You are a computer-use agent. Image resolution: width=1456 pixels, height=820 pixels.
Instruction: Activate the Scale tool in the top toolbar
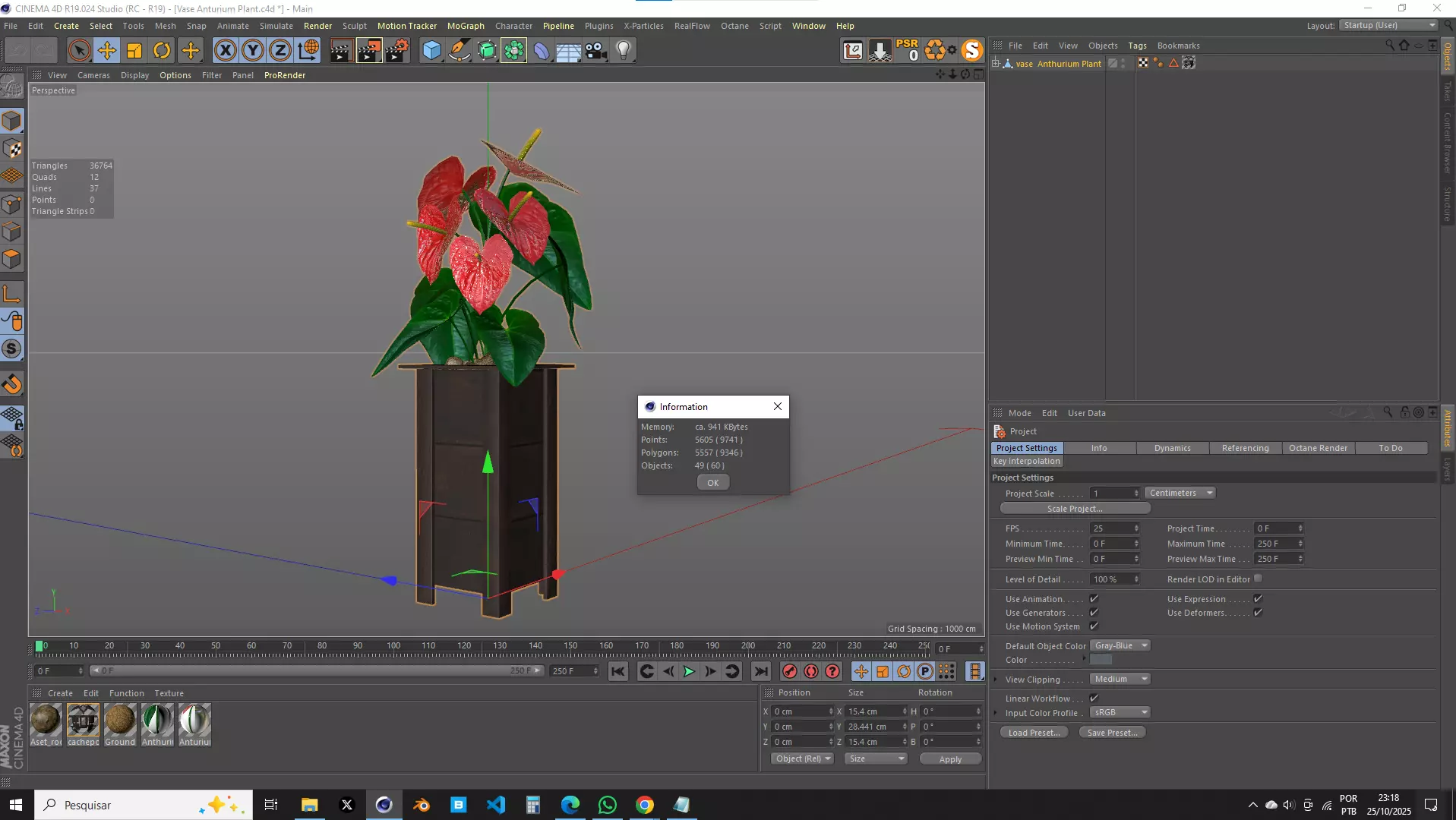[x=134, y=51]
